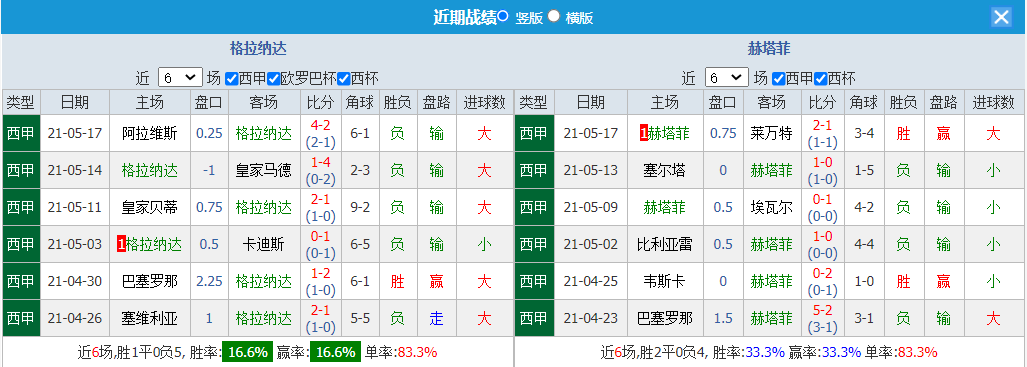Click the 5-2 score on 21-04-23
Screen dimensions: 1027x367
(822, 311)
